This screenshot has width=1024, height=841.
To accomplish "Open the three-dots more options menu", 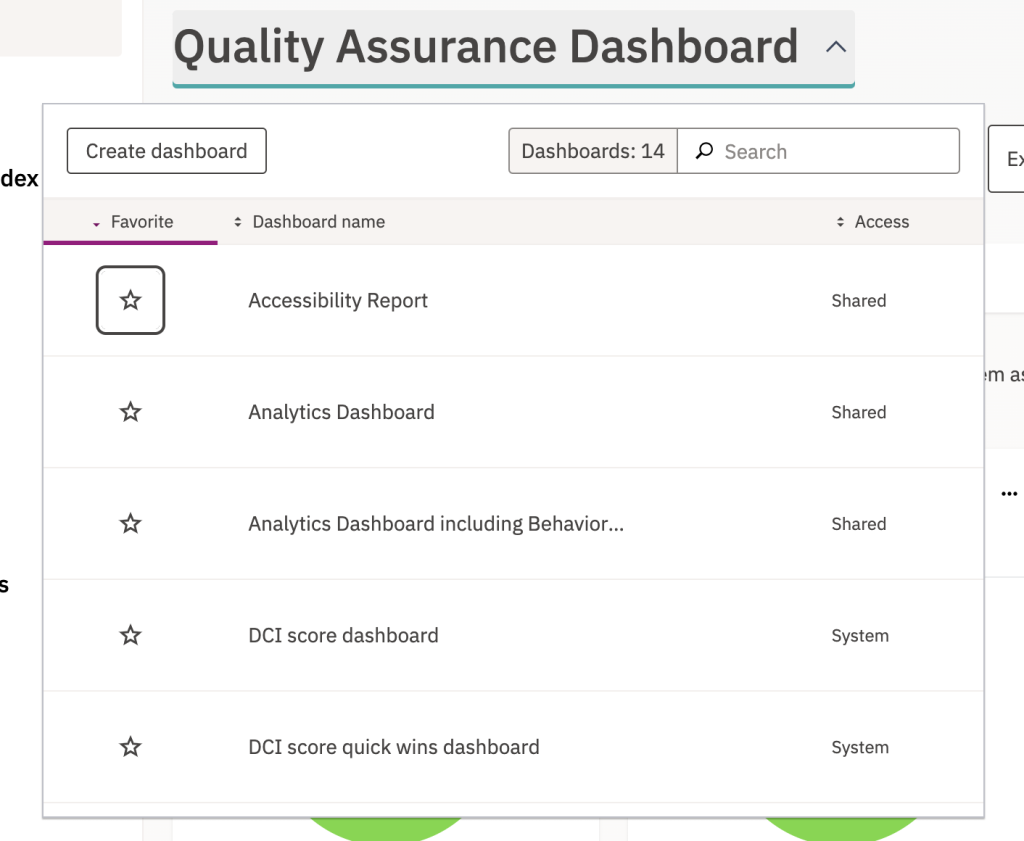I will coord(1009,493).
